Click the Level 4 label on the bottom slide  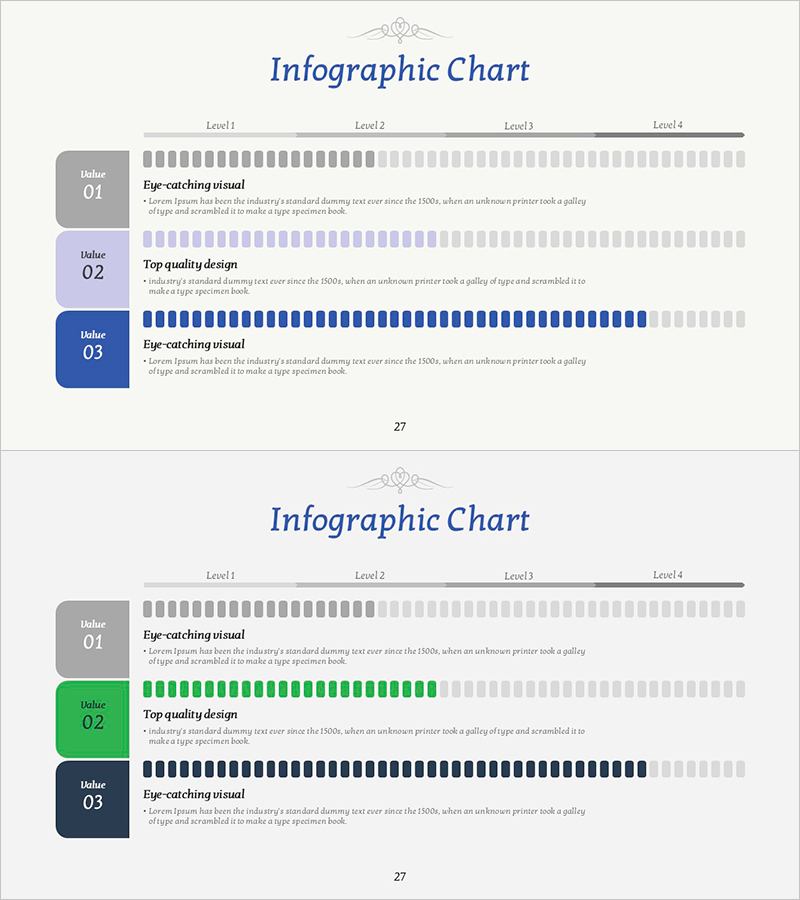[x=668, y=575]
